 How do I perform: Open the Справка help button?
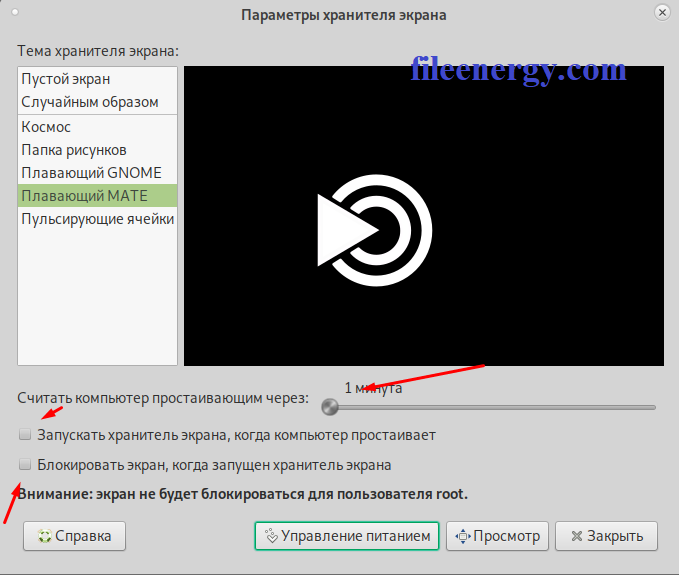[74, 536]
